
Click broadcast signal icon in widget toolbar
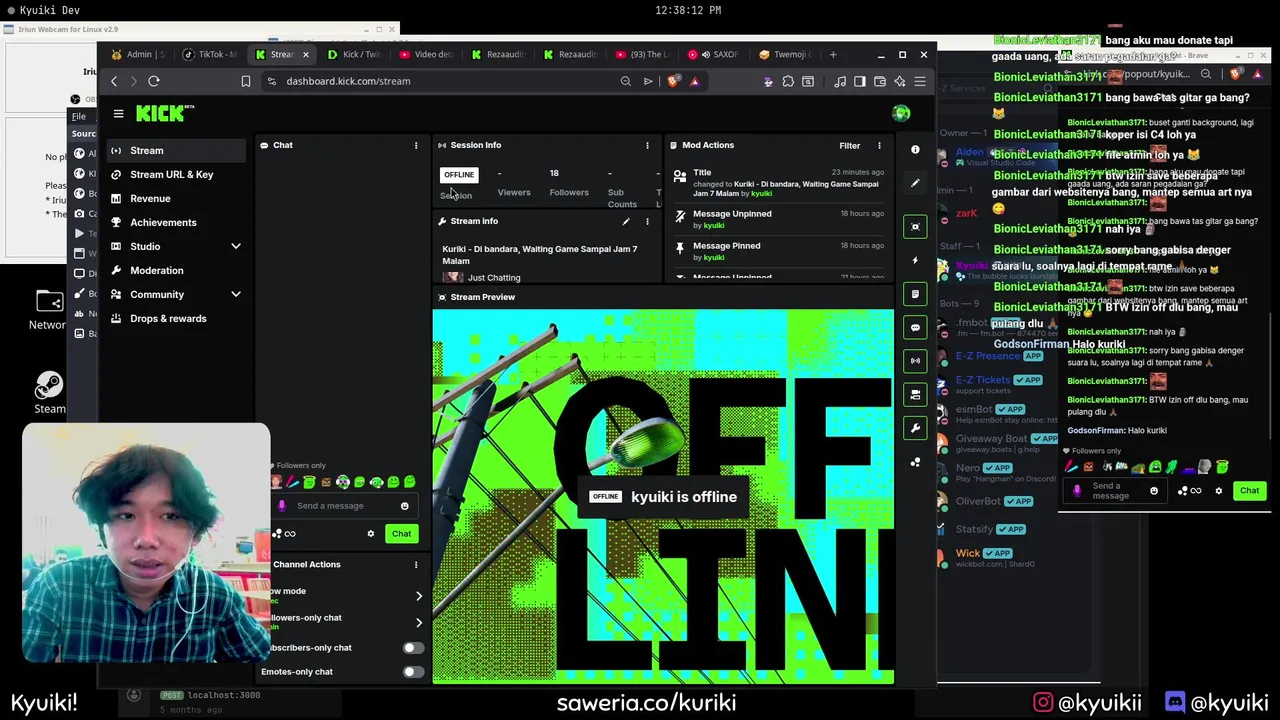915,361
